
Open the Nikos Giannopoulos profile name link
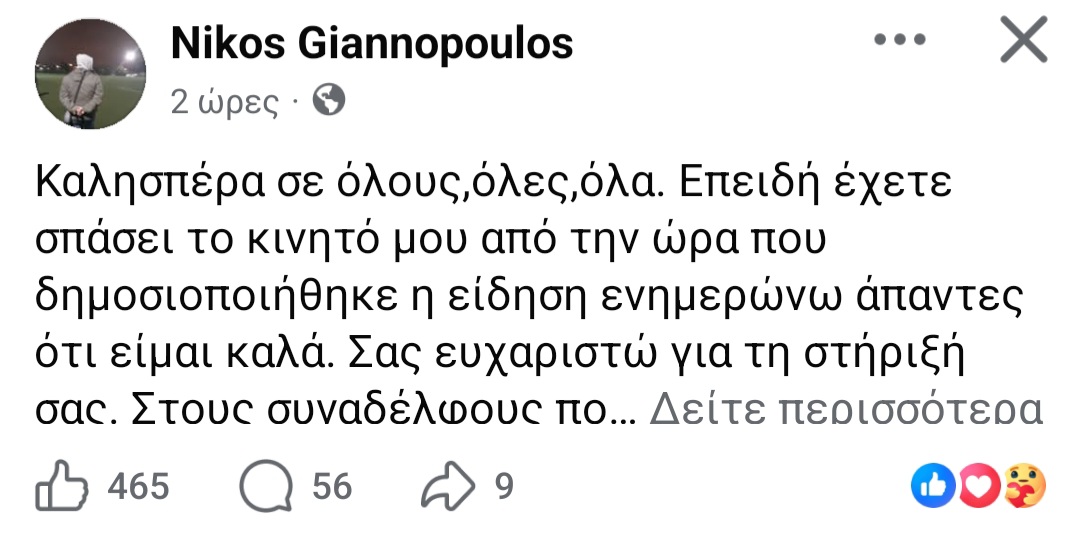[x=372, y=42]
